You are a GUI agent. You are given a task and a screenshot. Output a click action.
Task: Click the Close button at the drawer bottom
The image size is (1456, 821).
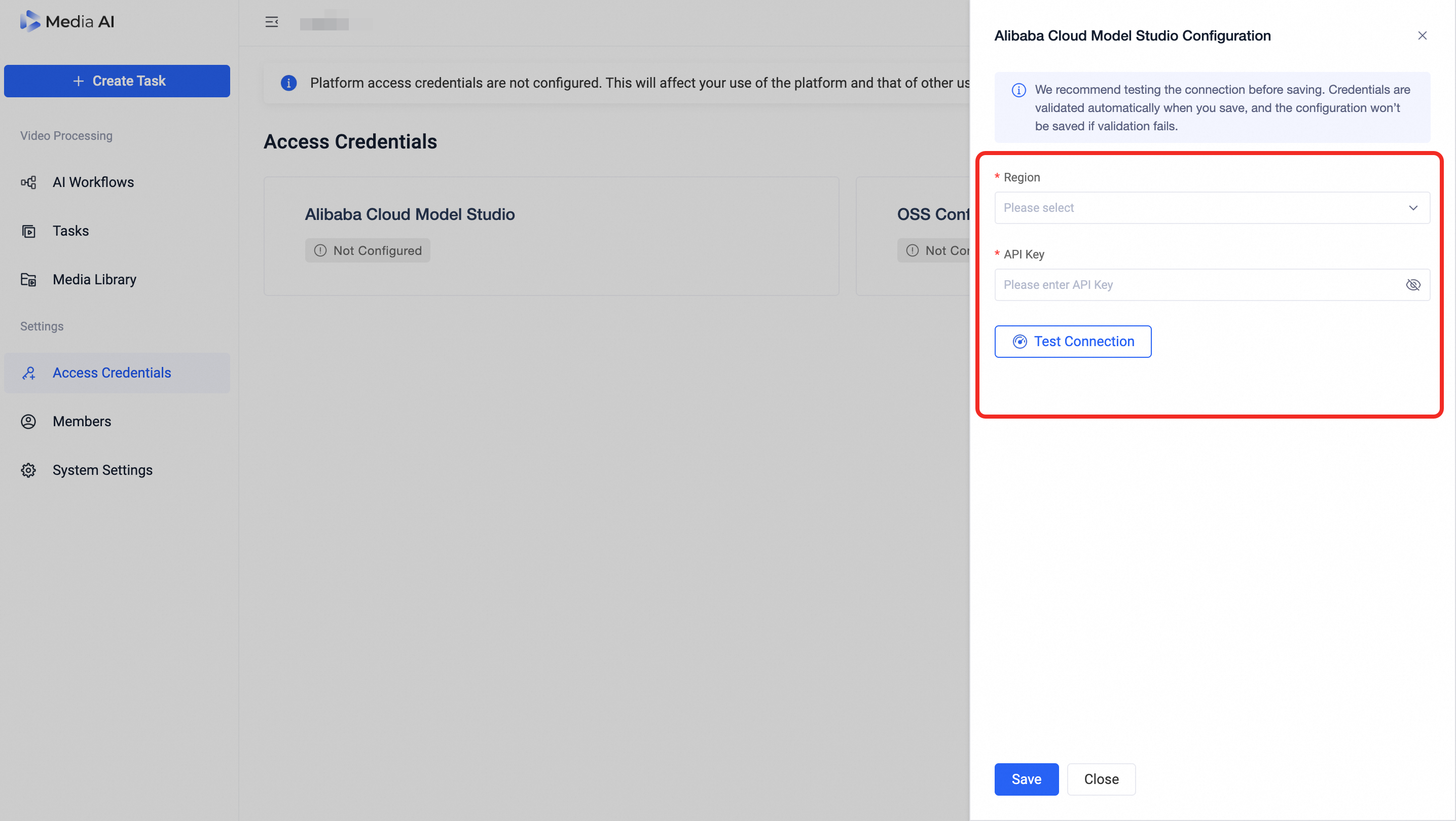pyautogui.click(x=1101, y=779)
